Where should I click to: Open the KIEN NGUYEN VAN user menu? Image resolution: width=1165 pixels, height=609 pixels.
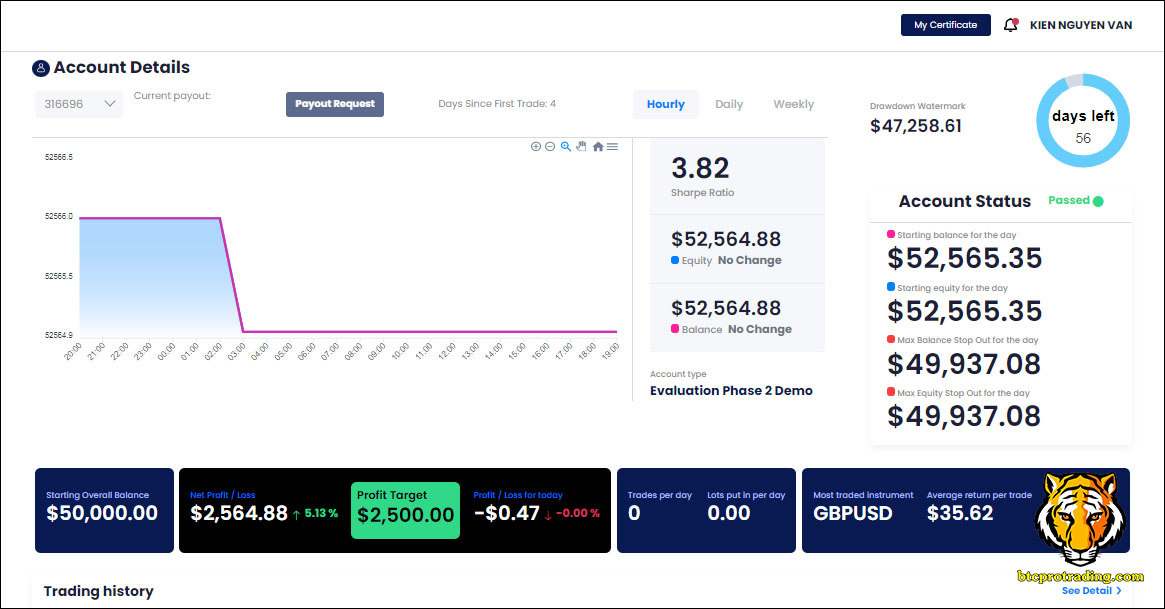[1080, 25]
